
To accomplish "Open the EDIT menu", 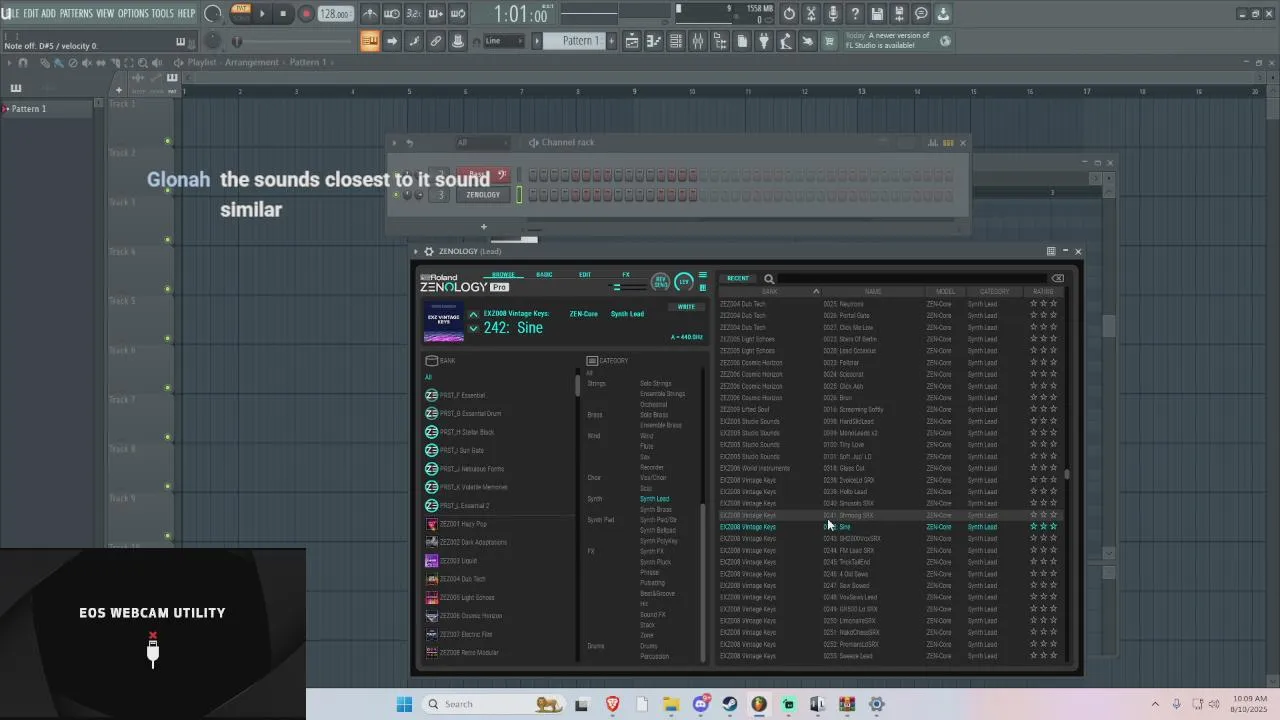I will tap(31, 14).
